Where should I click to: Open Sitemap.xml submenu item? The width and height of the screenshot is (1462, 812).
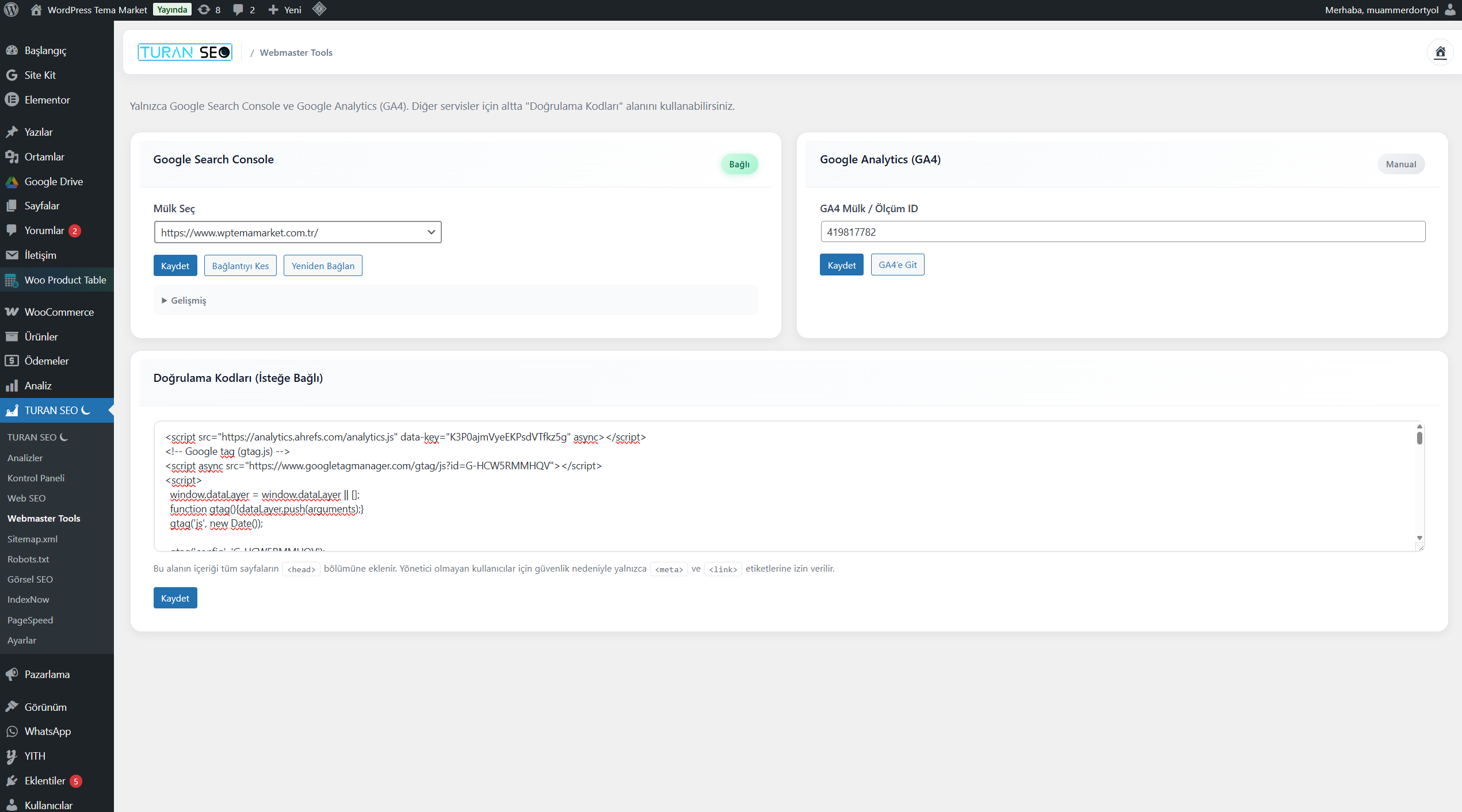click(x=32, y=539)
